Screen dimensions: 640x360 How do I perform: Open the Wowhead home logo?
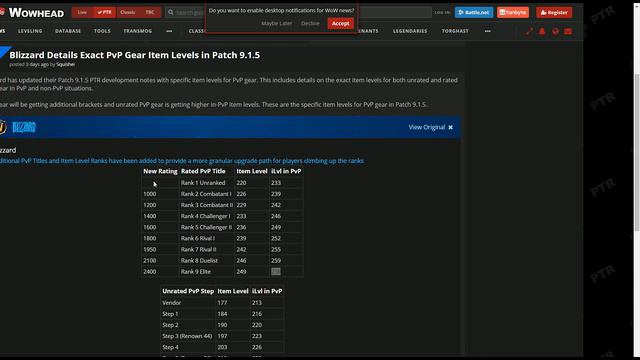click(x=33, y=13)
